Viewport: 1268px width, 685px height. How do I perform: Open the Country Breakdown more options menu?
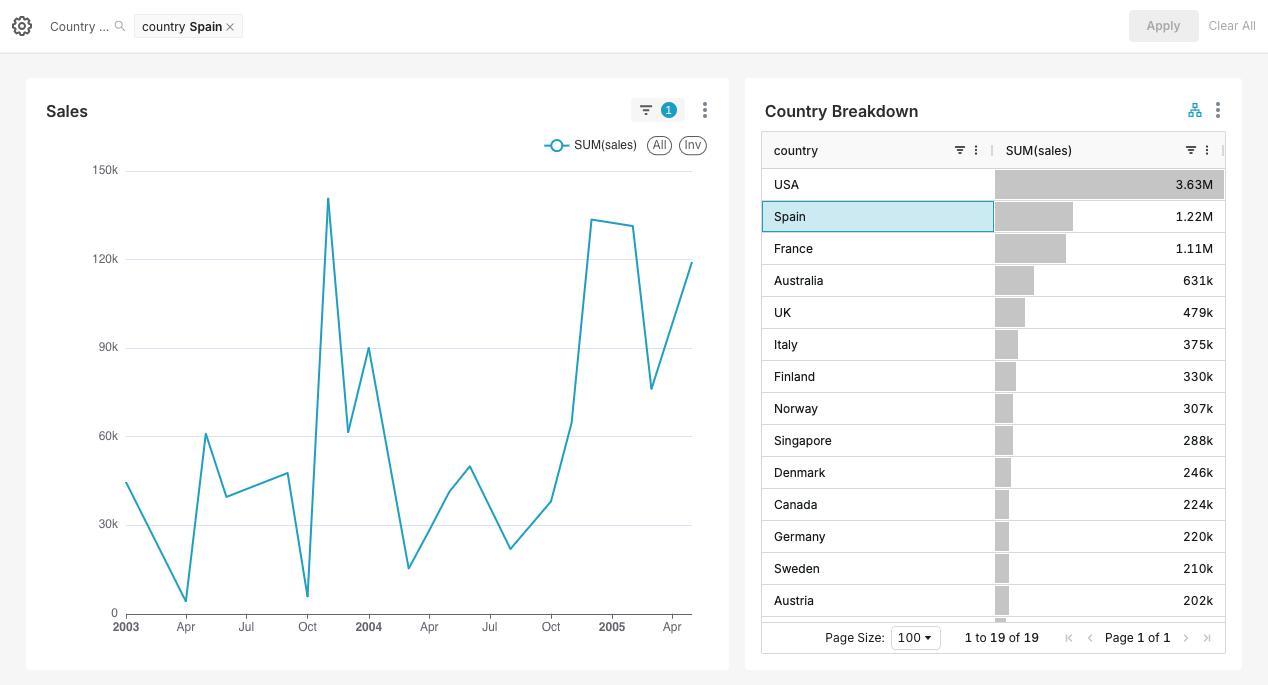tap(1218, 110)
